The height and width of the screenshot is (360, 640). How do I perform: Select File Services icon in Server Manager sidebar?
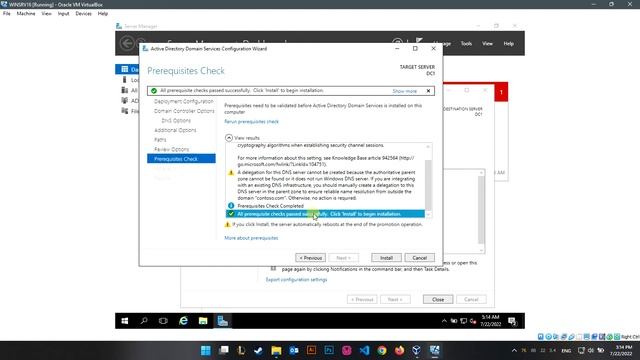click(124, 111)
